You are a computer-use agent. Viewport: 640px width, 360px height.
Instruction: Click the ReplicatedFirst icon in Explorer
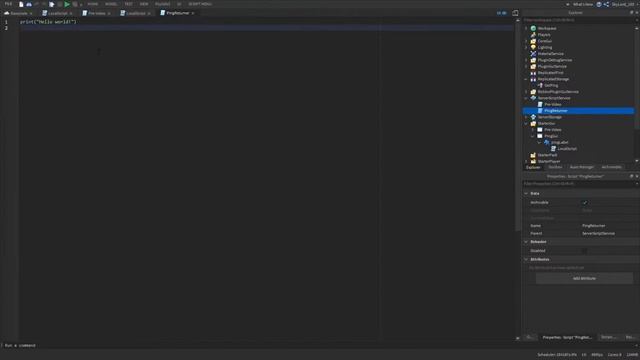(x=533, y=73)
